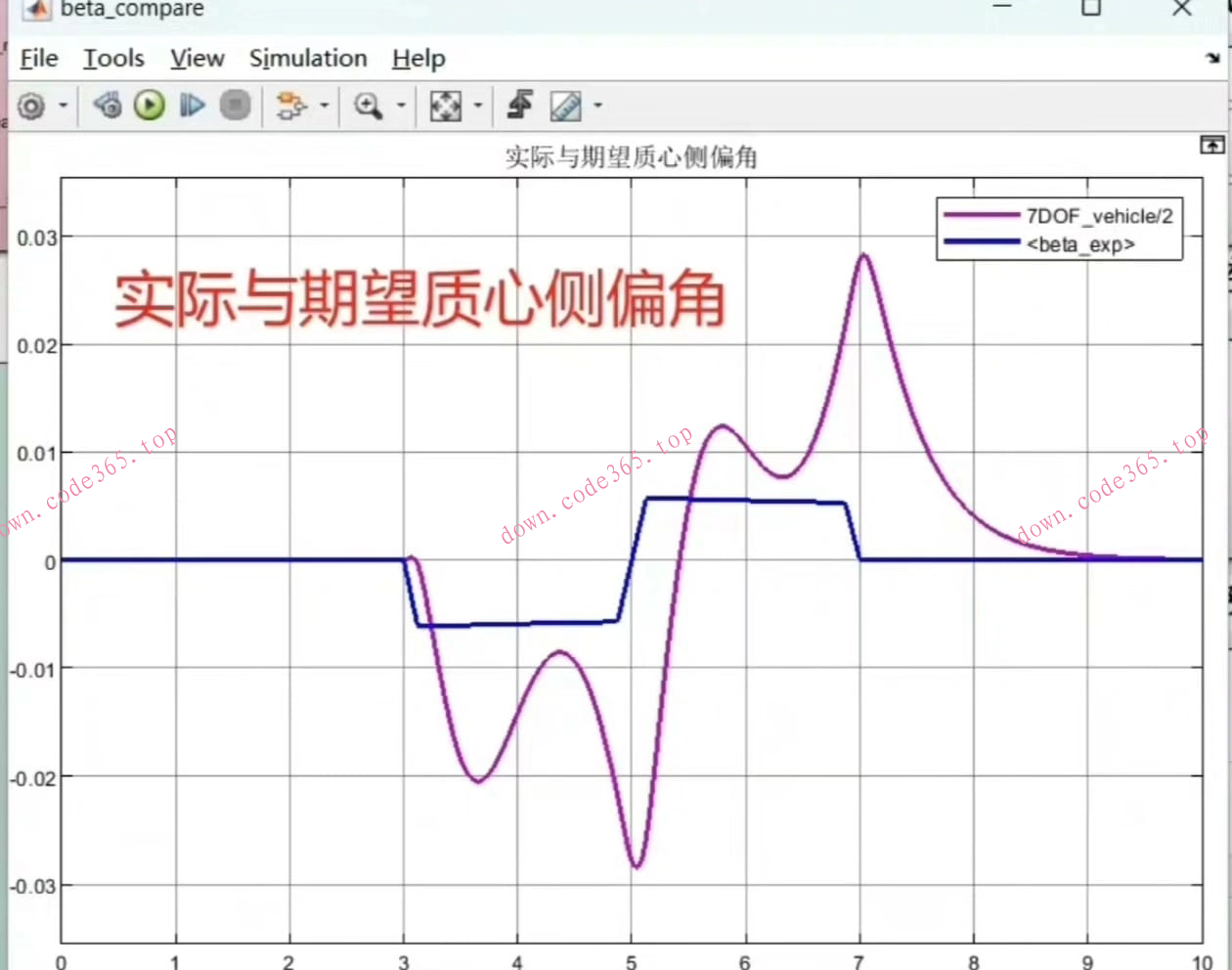Click the dark blue line swatch in legend

click(982, 242)
